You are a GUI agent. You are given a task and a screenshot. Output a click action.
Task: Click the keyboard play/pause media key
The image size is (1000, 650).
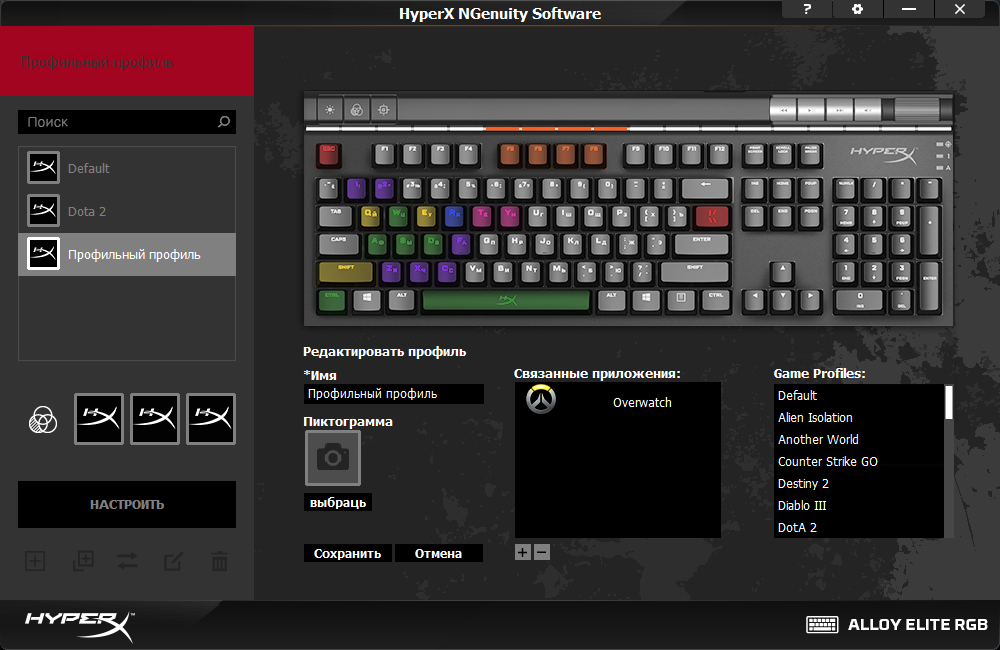coord(811,110)
